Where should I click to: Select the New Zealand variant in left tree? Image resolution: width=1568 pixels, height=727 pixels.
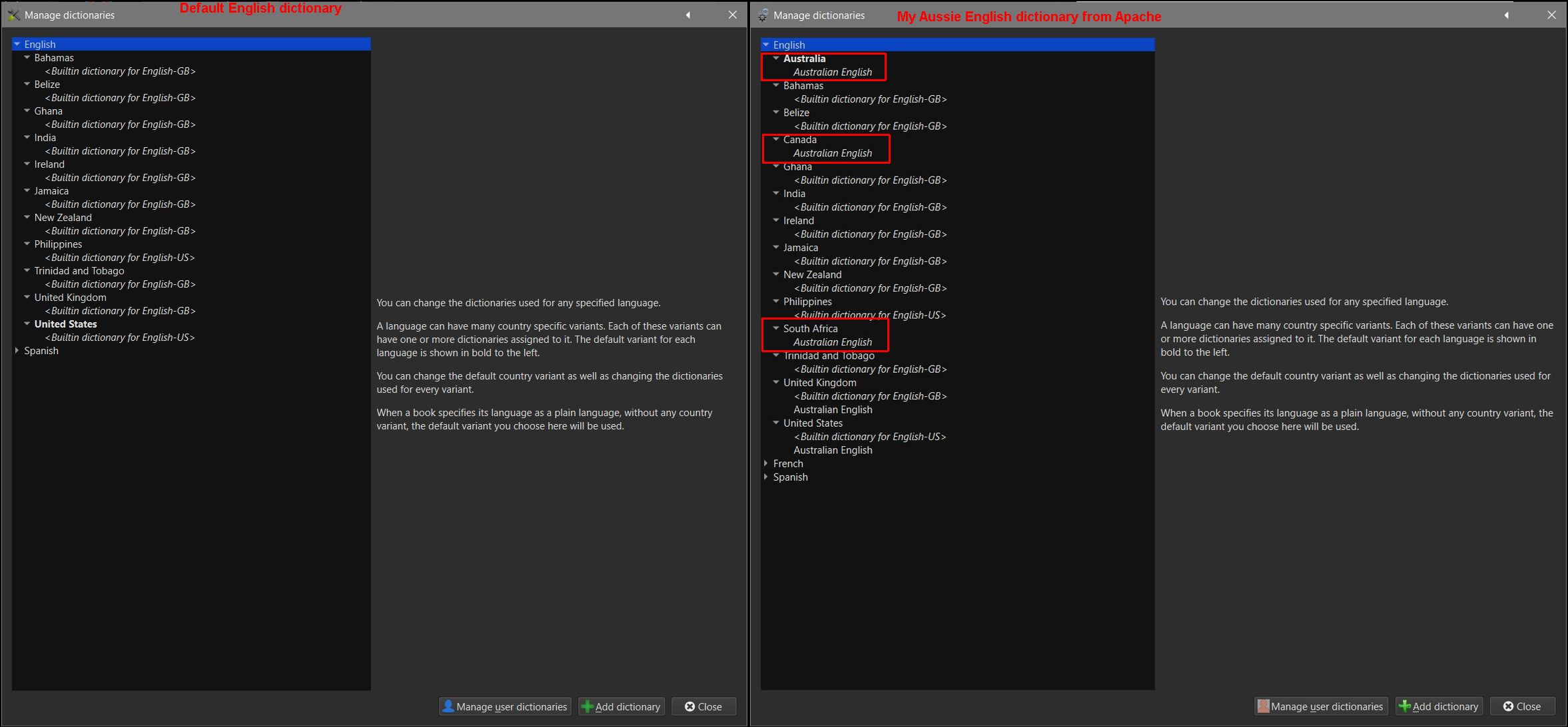click(x=63, y=218)
